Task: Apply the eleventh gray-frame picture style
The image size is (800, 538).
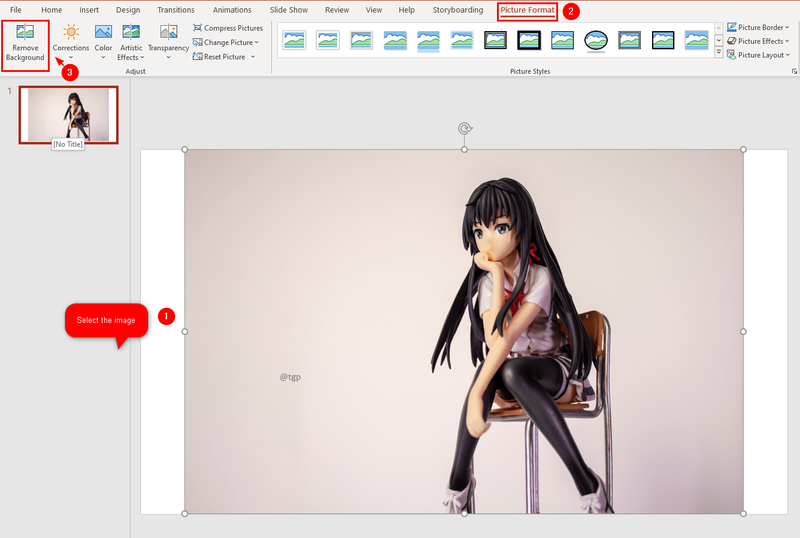Action: pyautogui.click(x=629, y=40)
